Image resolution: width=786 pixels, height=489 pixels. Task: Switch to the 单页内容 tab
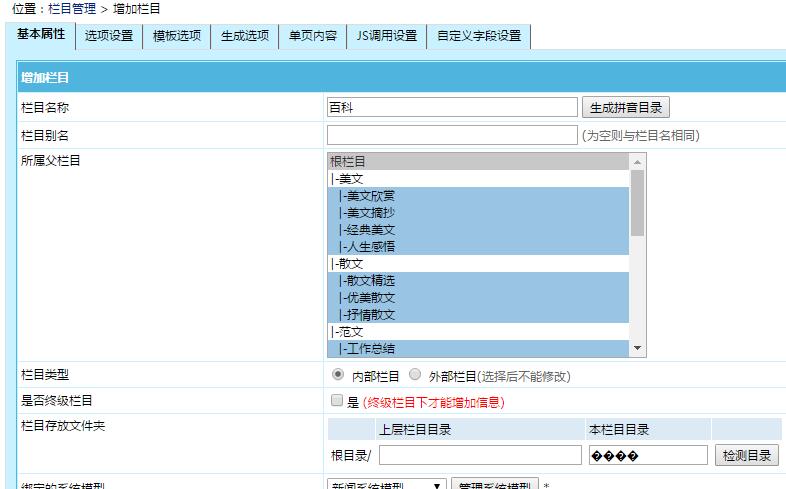pos(312,36)
